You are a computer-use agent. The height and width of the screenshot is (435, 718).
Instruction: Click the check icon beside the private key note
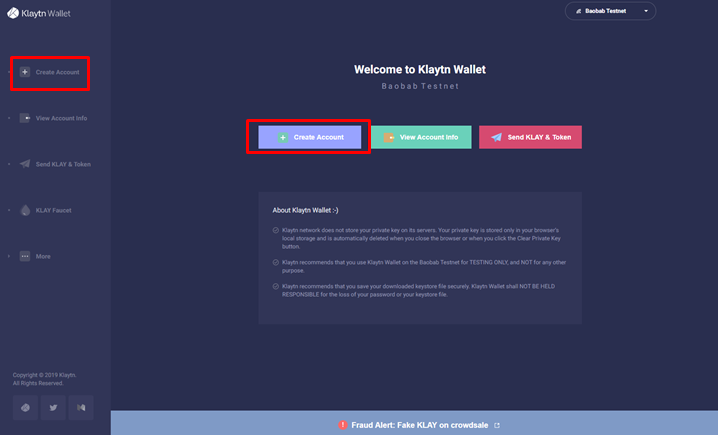[x=276, y=230]
